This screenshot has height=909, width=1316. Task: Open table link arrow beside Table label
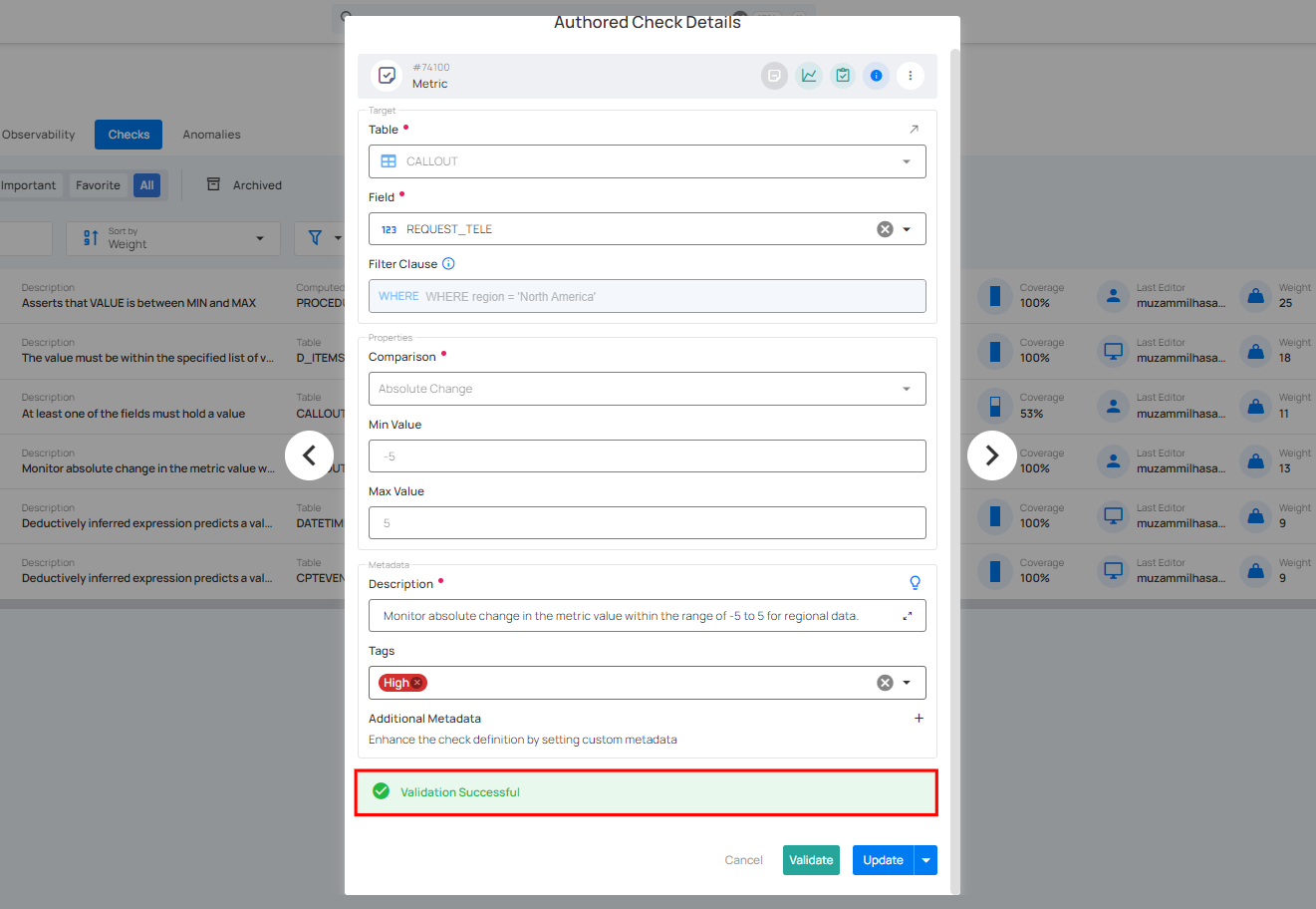click(x=915, y=130)
